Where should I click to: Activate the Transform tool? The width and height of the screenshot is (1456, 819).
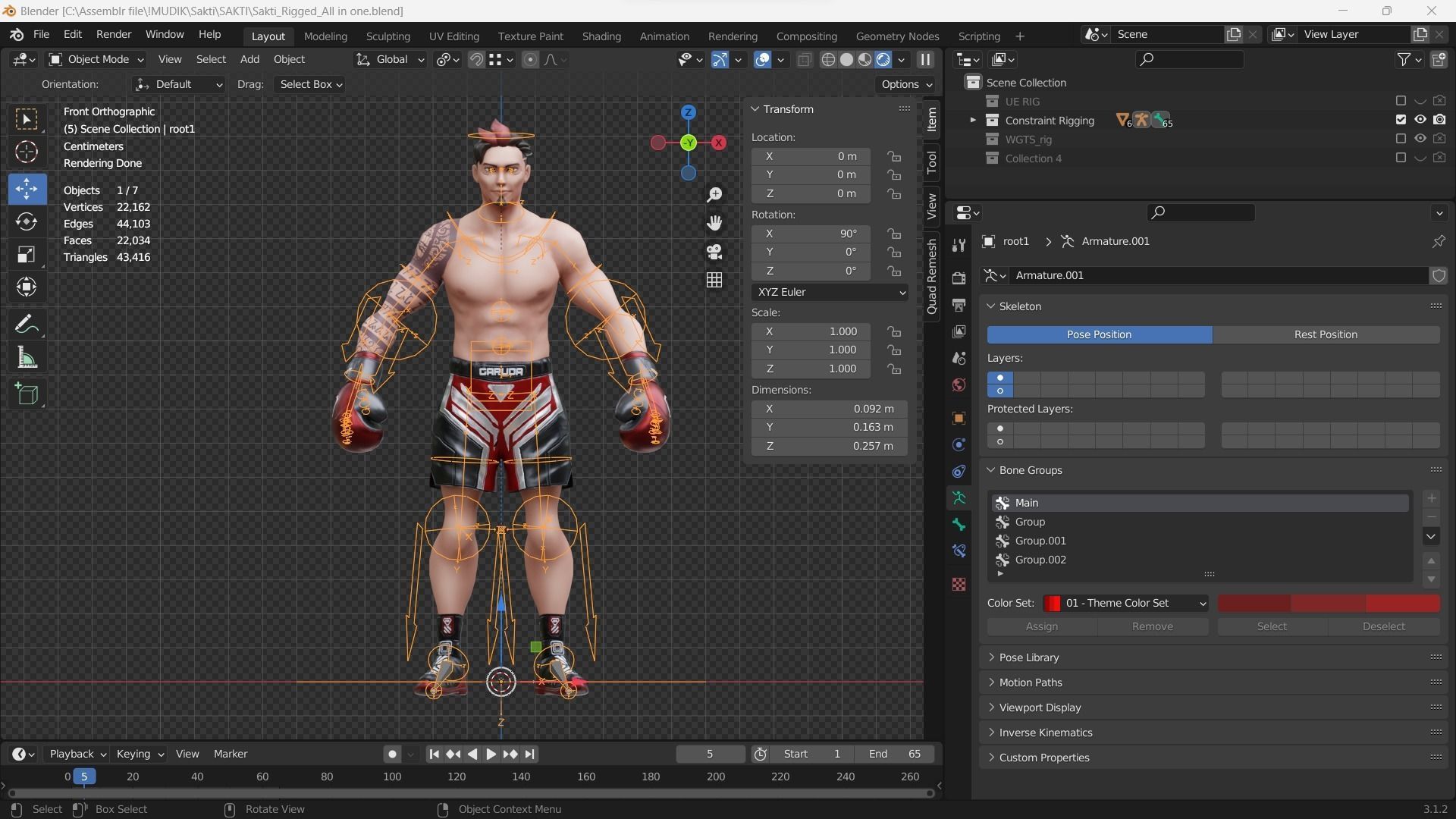point(27,287)
